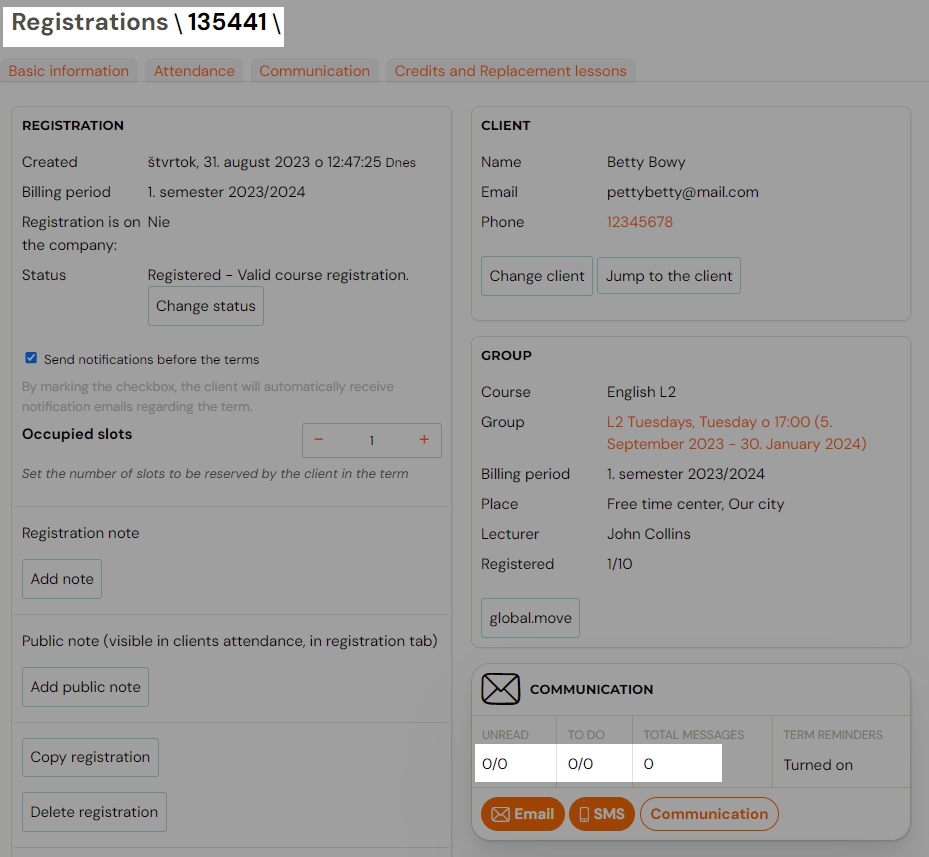Click the status text Registered - Valid course registration
The height and width of the screenshot is (857, 929).
point(278,275)
